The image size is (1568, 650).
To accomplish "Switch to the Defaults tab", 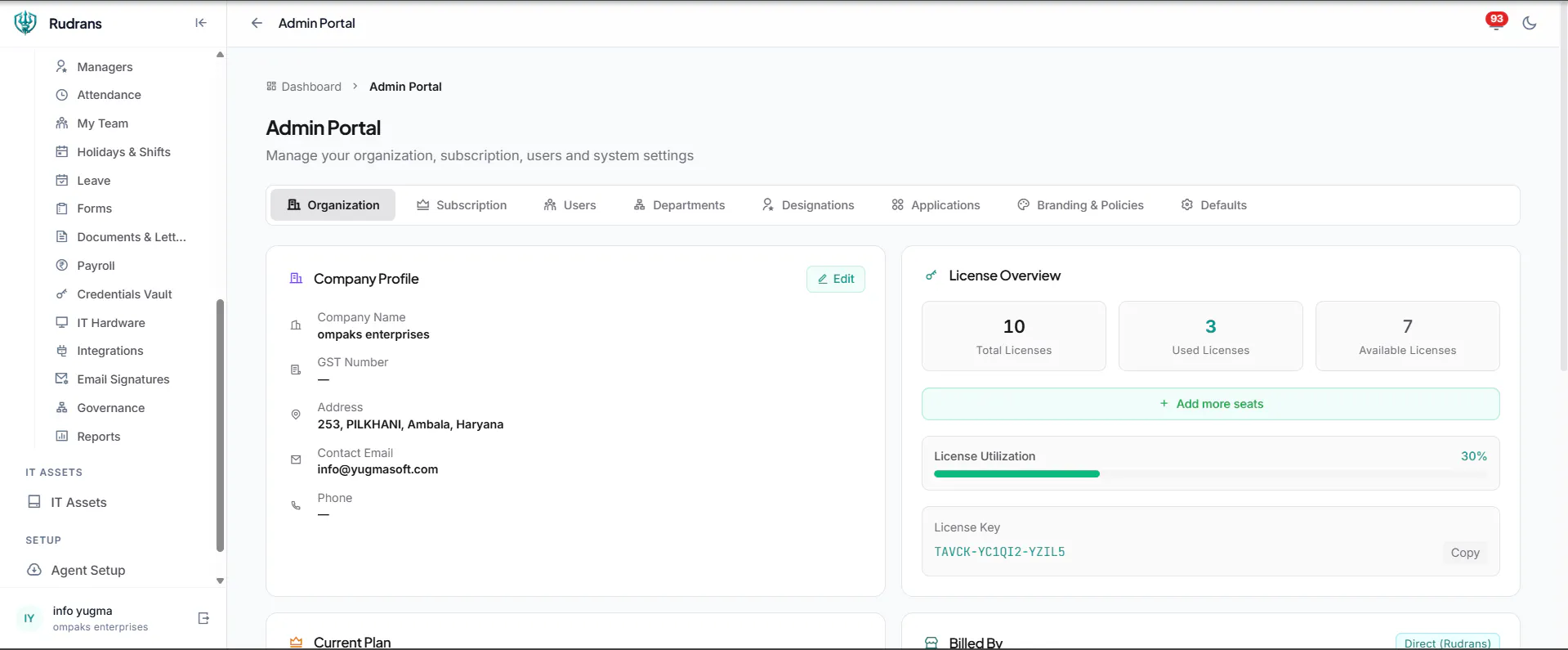I will click(x=1214, y=205).
